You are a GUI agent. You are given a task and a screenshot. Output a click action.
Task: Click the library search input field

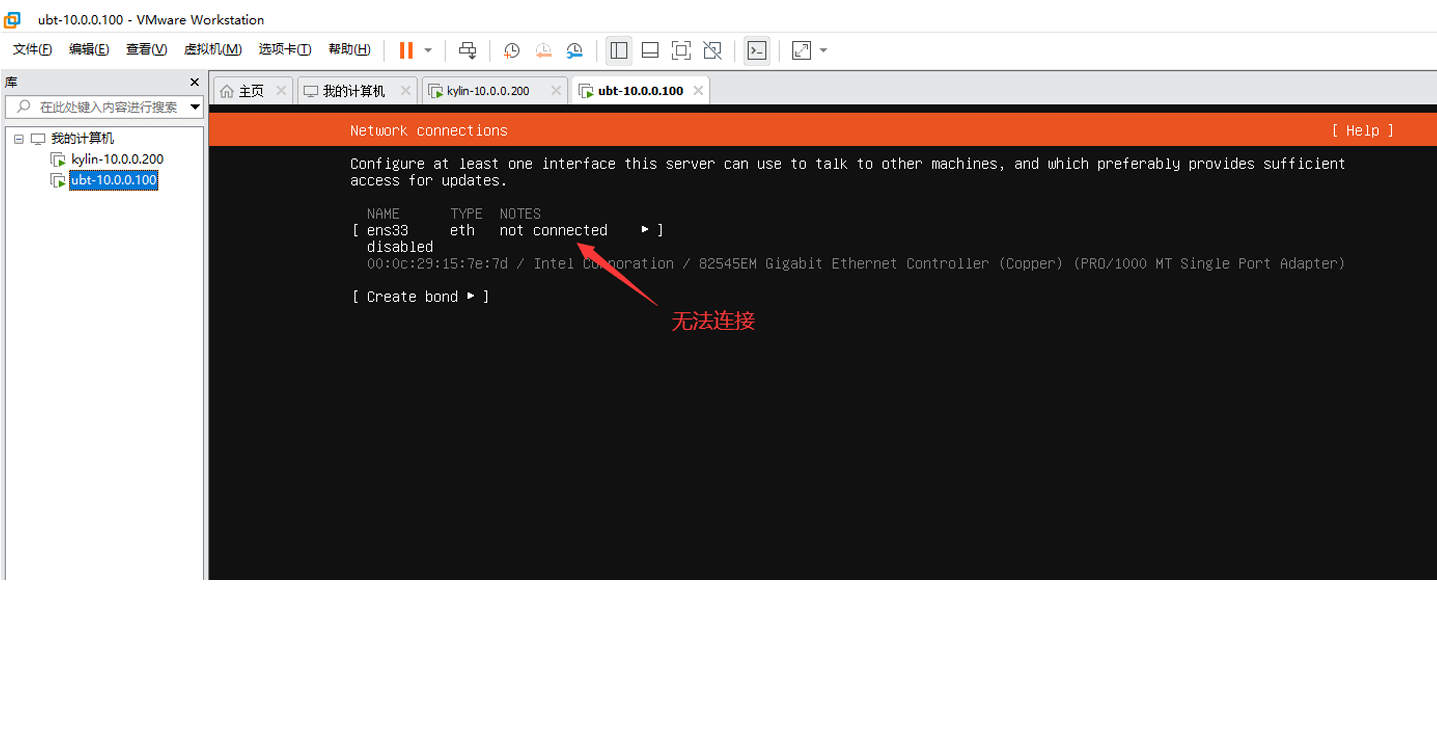pyautogui.click(x=104, y=106)
